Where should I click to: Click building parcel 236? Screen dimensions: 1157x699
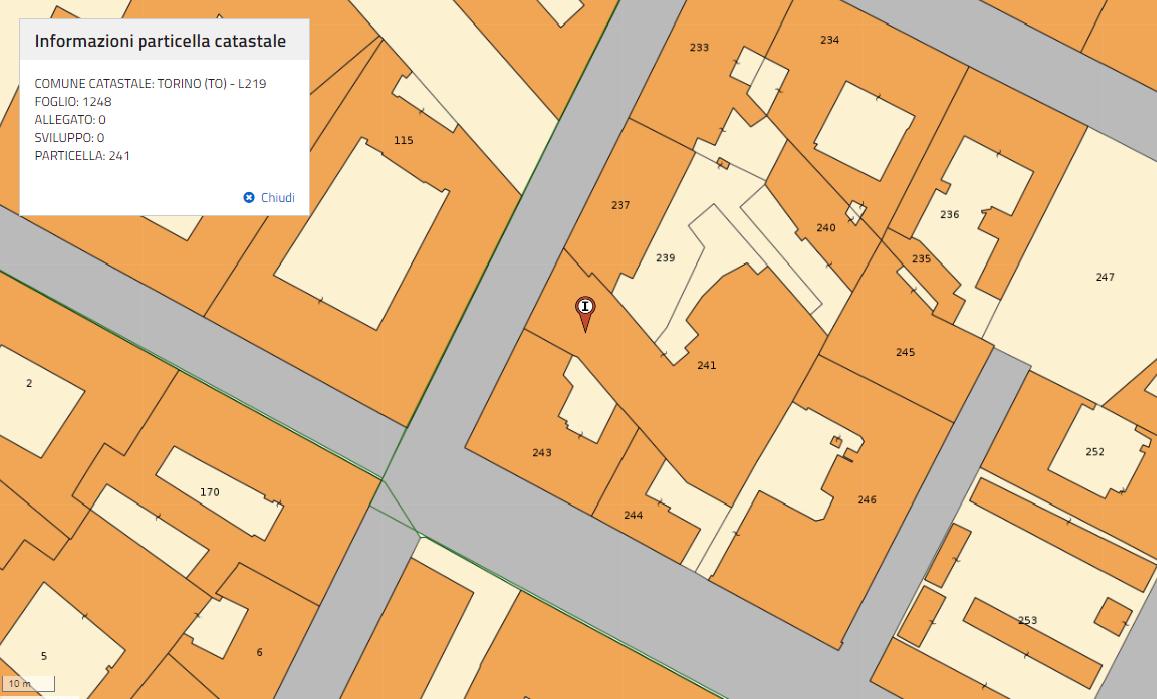tap(949, 214)
